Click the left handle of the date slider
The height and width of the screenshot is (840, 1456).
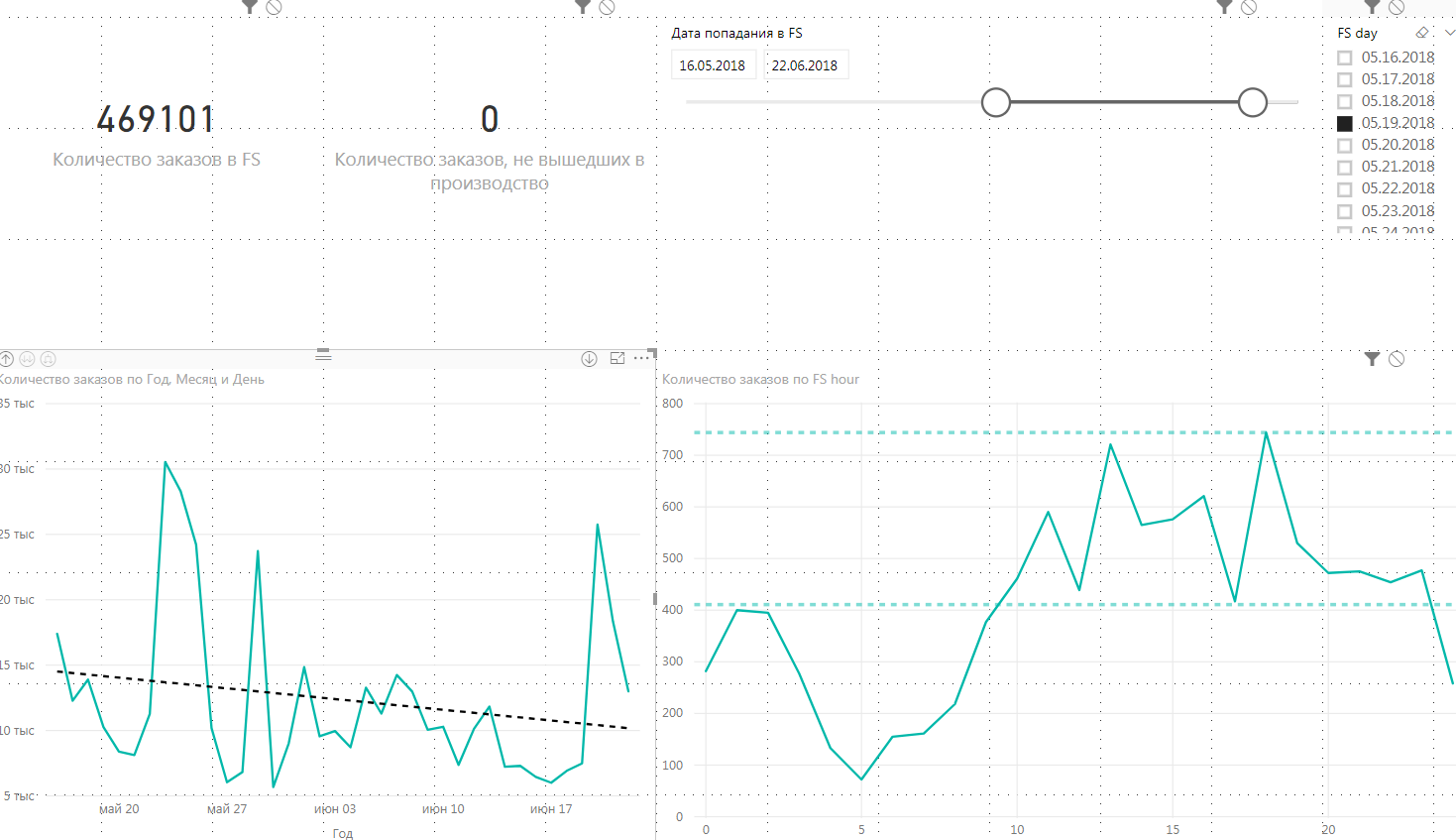(x=996, y=102)
